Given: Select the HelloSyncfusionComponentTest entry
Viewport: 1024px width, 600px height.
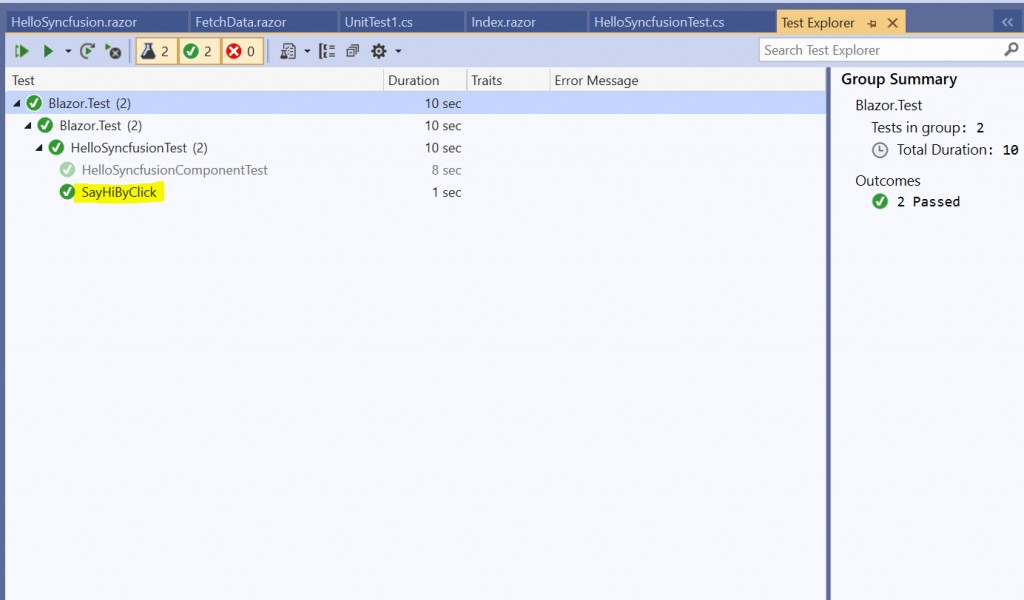Looking at the screenshot, I should (x=173, y=170).
